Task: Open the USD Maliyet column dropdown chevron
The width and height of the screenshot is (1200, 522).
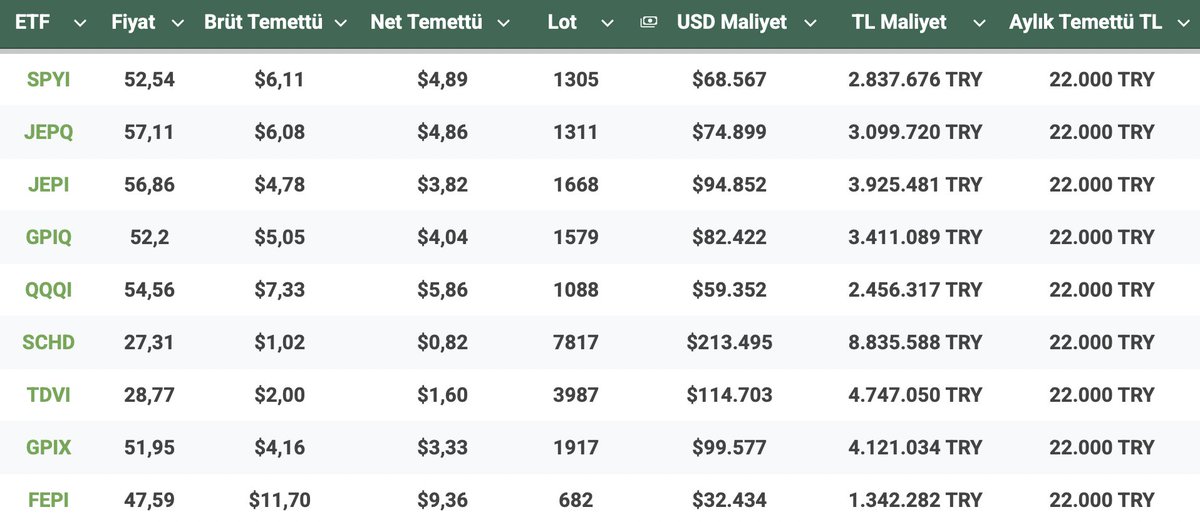Action: 810,23
